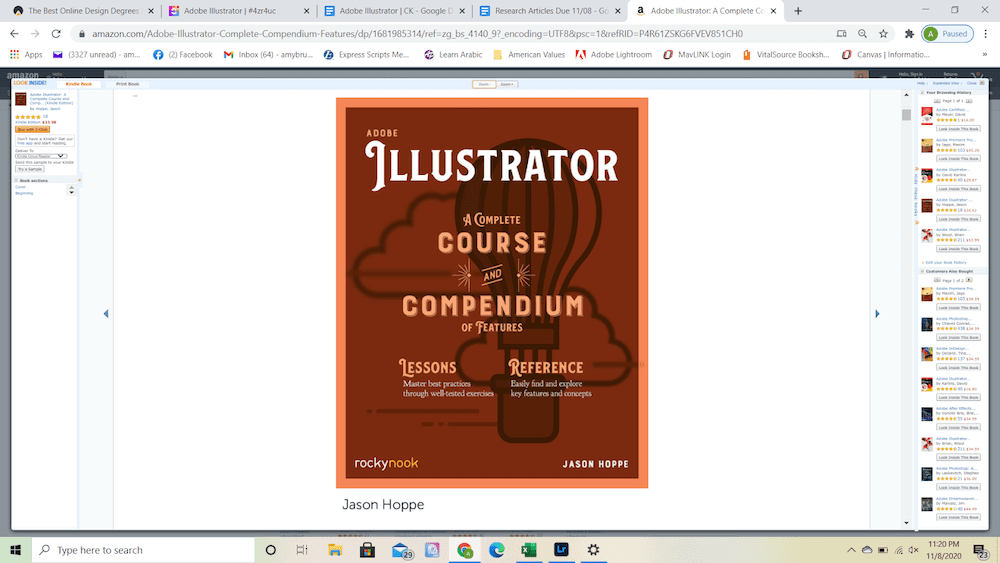
Task: Open the Chrome zoom magnifier icon in address bar
Action: tap(862, 34)
